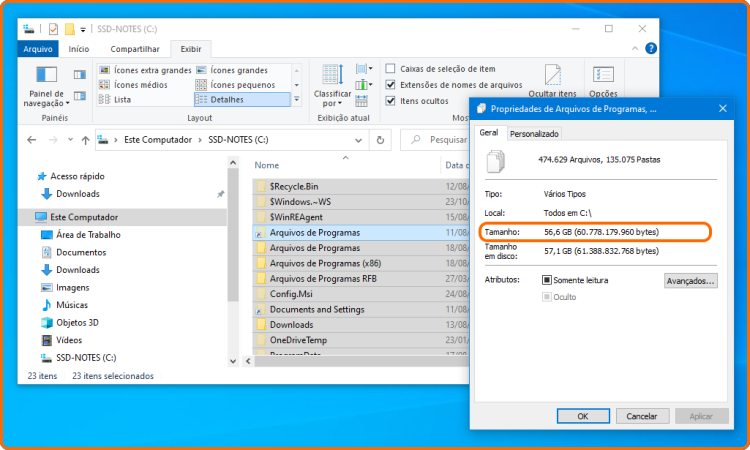
Task: Open the Arquivo menu tab
Action: pyautogui.click(x=38, y=49)
